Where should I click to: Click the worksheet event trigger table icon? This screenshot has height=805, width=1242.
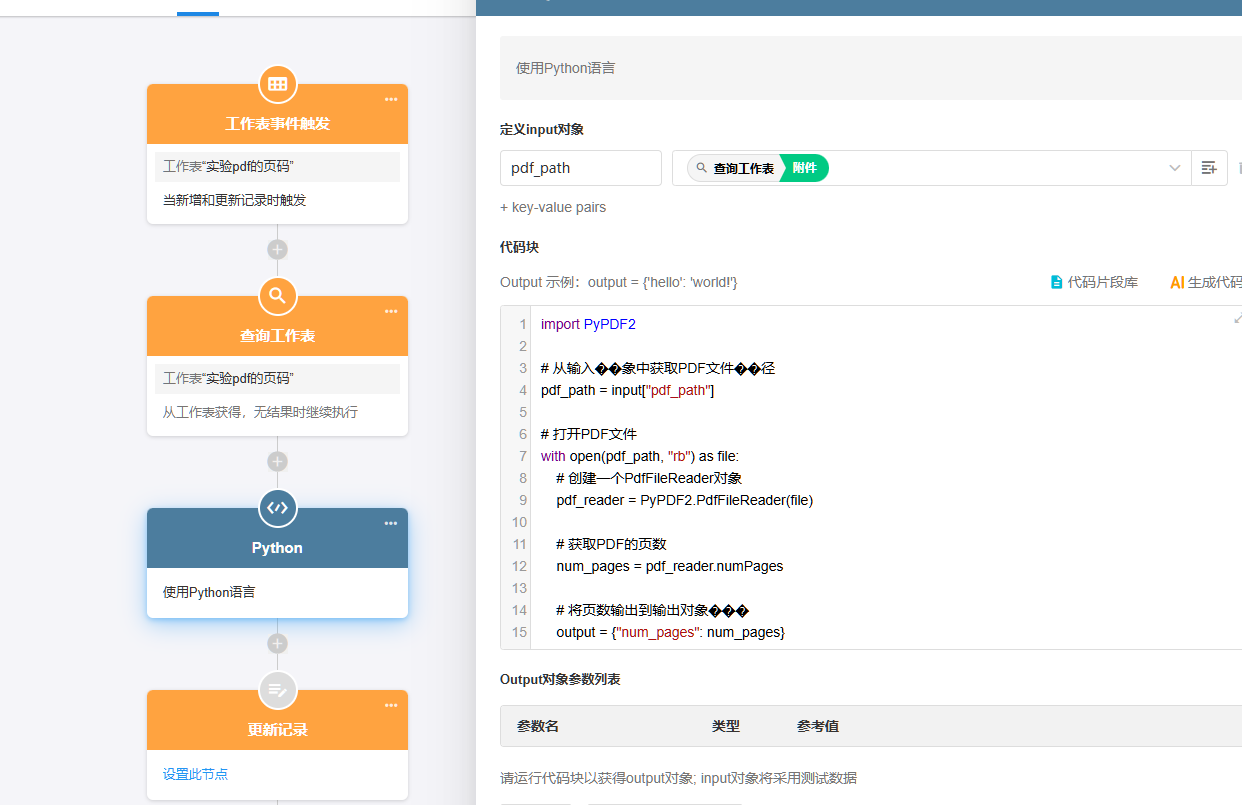coord(278,84)
